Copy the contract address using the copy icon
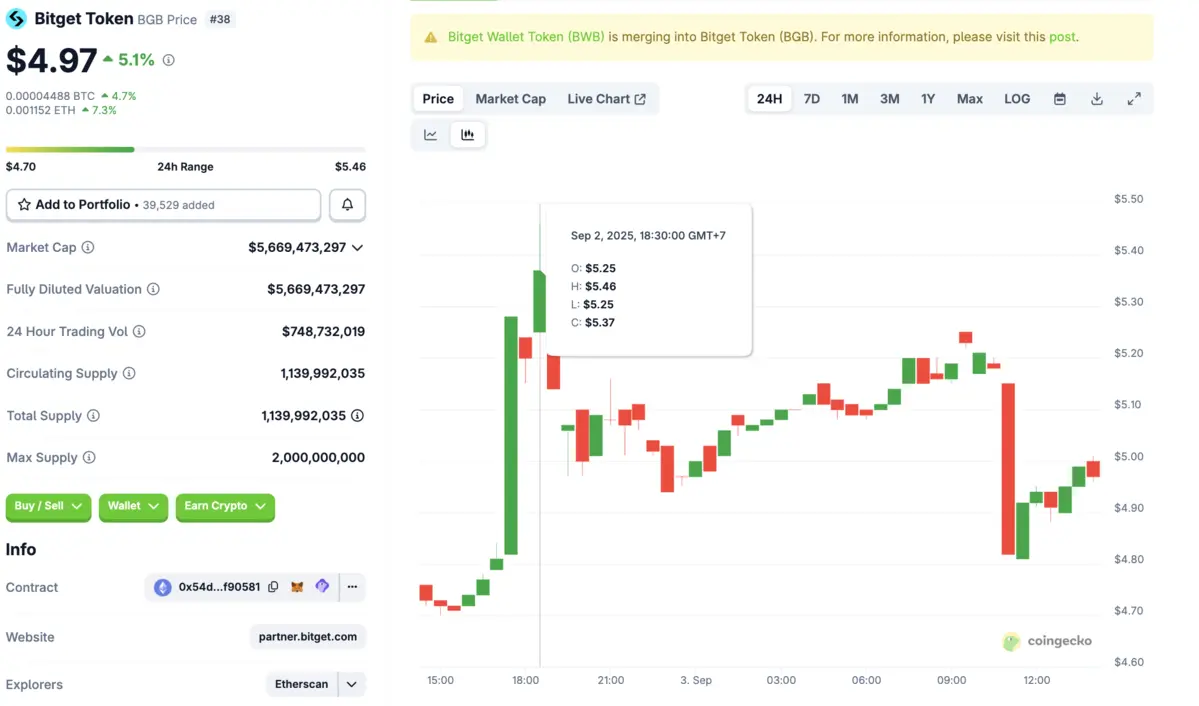Viewport: 1199px width, 706px height. click(x=273, y=587)
